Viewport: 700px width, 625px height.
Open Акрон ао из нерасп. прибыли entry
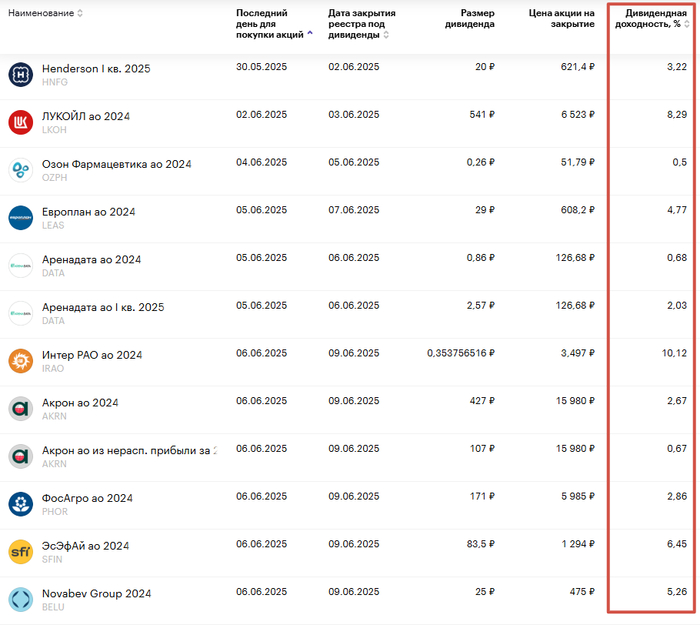126,450
